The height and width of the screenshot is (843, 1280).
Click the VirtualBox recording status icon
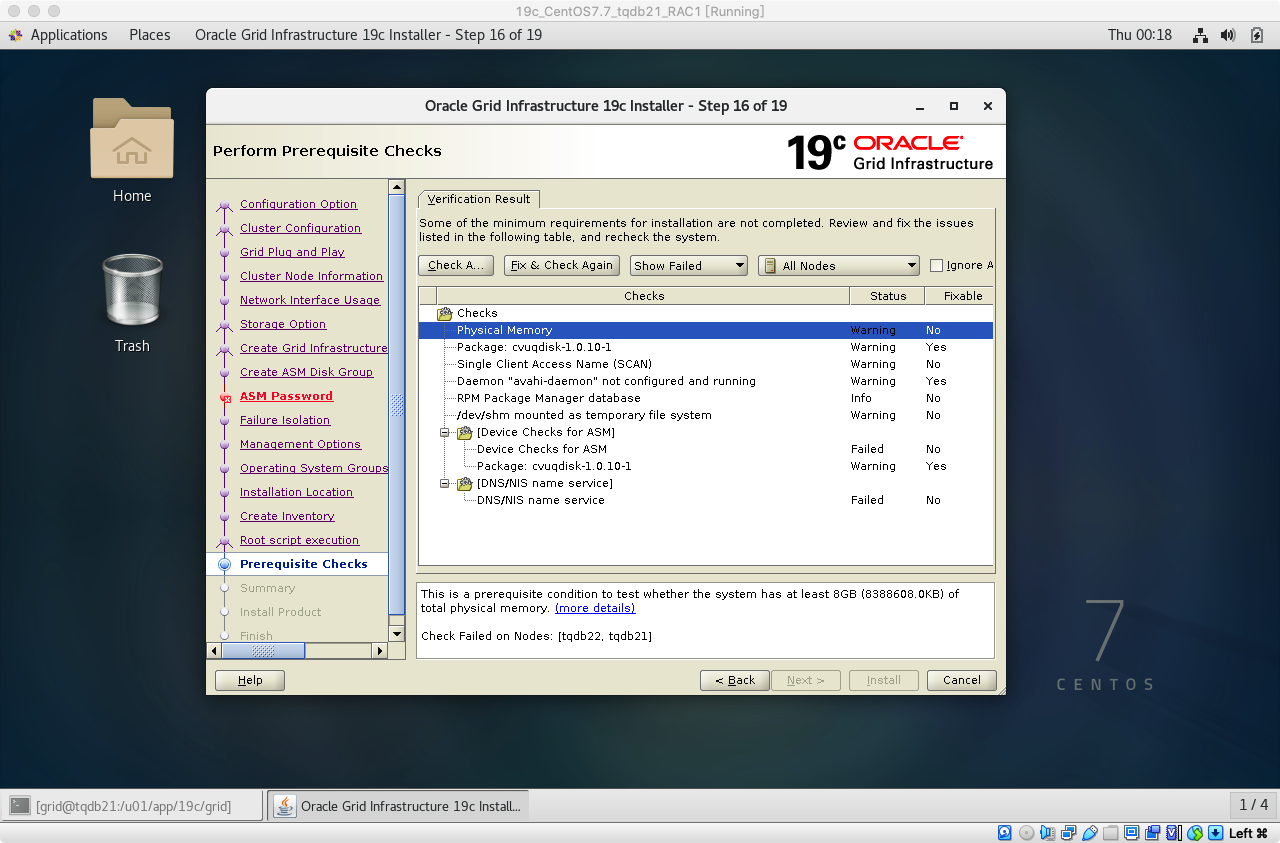tap(1153, 833)
